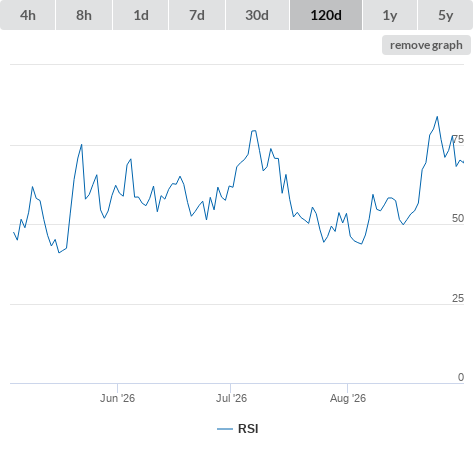This screenshot has width=474, height=455.
Task: Choose the 1d range tab
Action: (x=141, y=15)
